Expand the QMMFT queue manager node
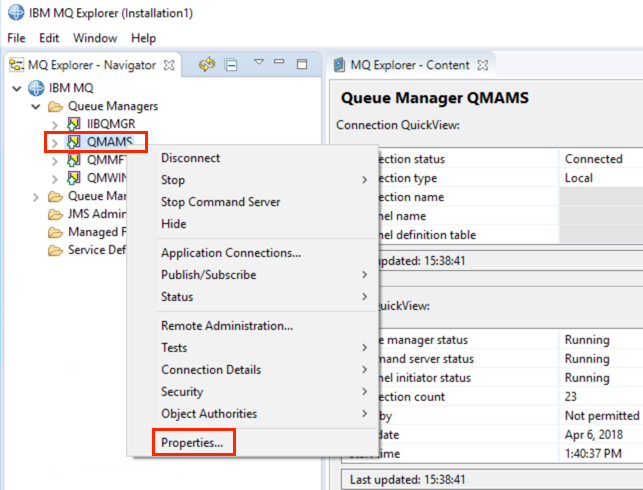Image resolution: width=643 pixels, height=490 pixels. [x=55, y=161]
